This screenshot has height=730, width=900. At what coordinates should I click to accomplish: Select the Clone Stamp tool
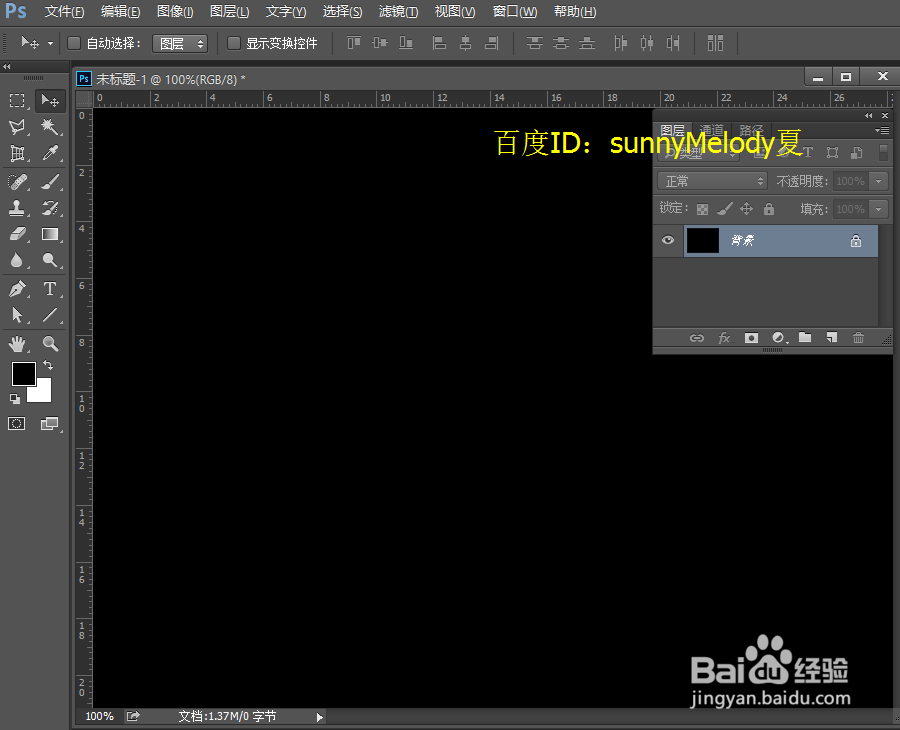[17, 208]
